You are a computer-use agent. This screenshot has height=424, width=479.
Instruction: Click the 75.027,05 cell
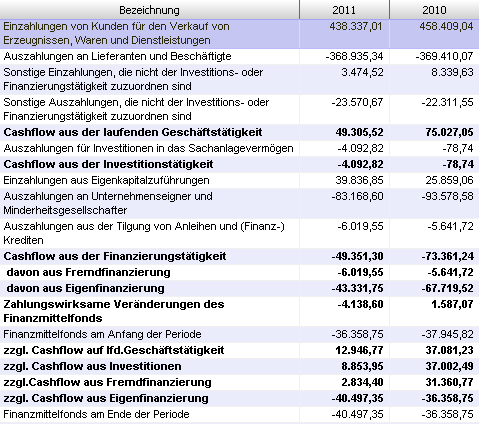435,132
